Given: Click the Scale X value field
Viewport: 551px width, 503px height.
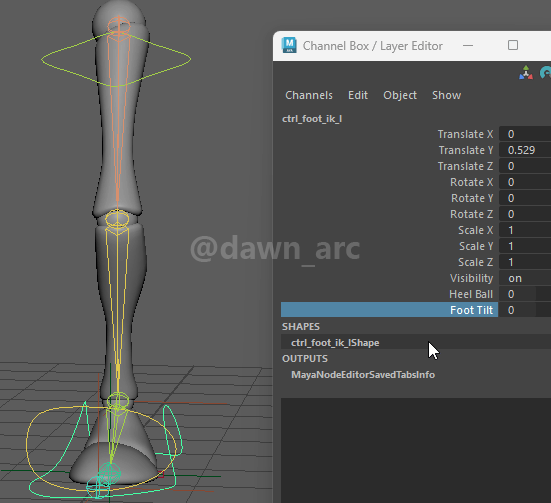Looking at the screenshot, I should [525, 230].
